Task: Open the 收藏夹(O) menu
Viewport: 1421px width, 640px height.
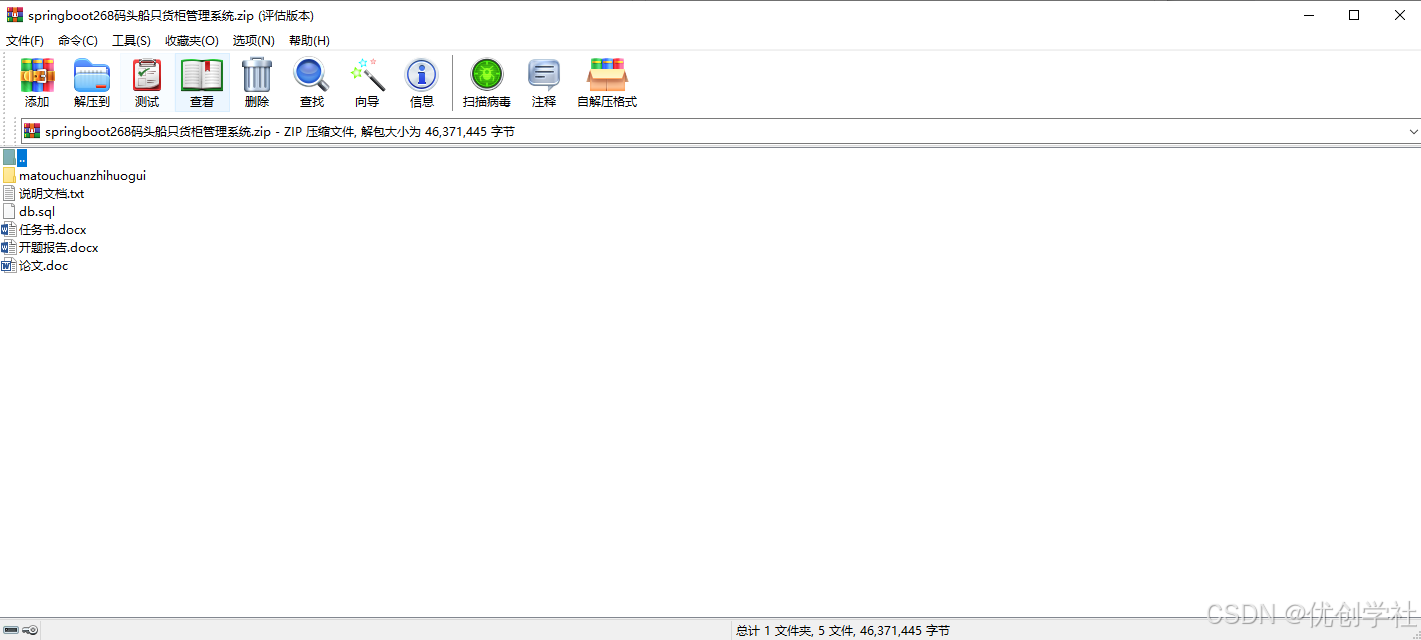Action: pos(192,41)
